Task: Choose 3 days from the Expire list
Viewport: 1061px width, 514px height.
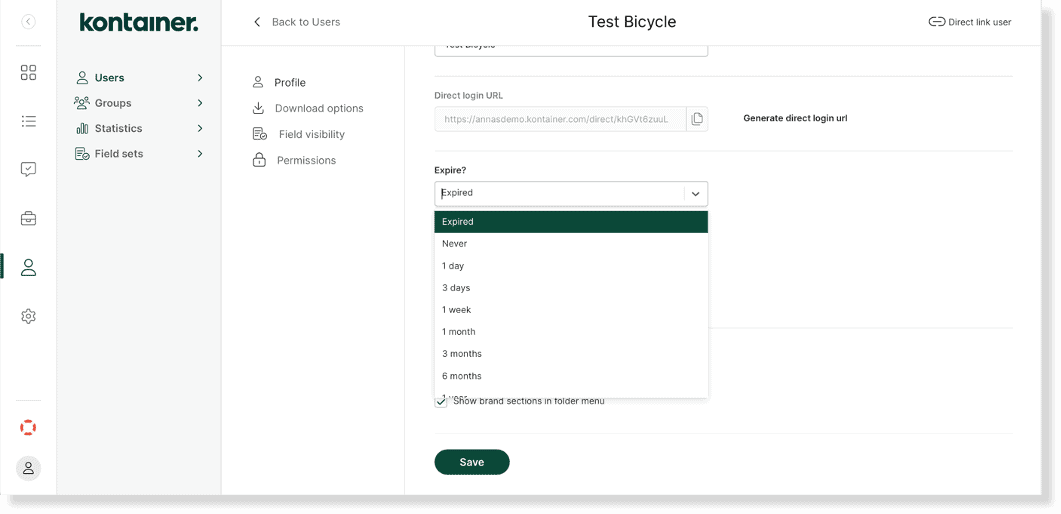Action: click(571, 287)
